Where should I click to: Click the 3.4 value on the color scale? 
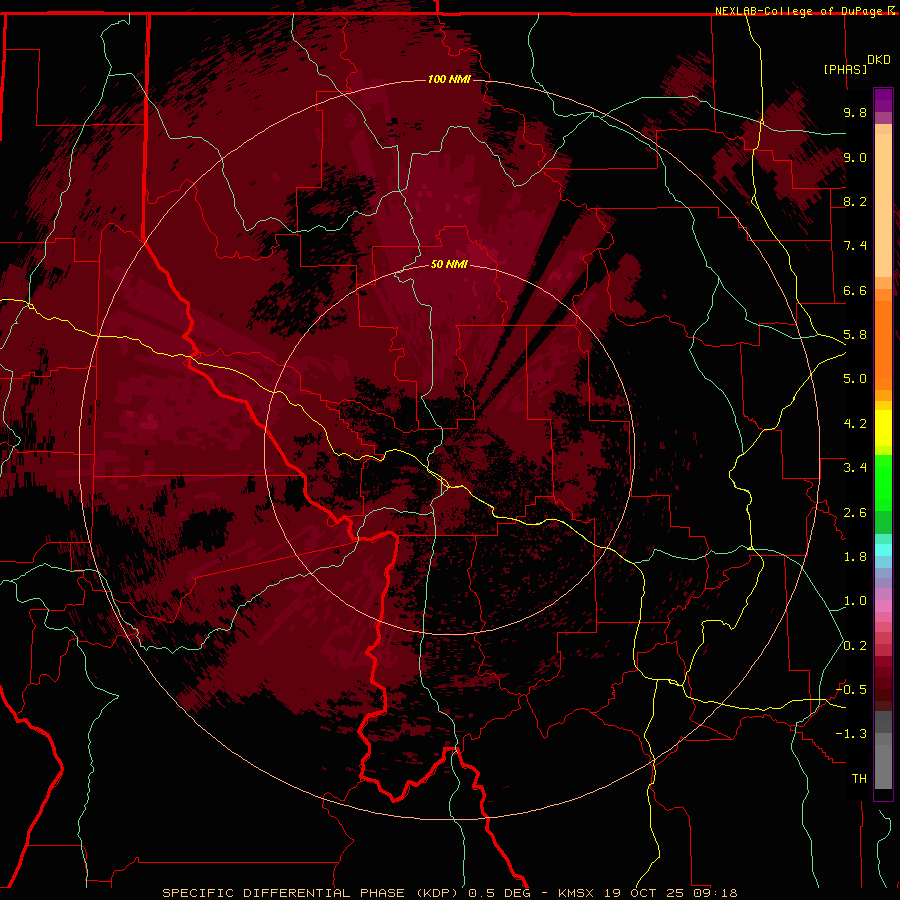click(x=855, y=468)
